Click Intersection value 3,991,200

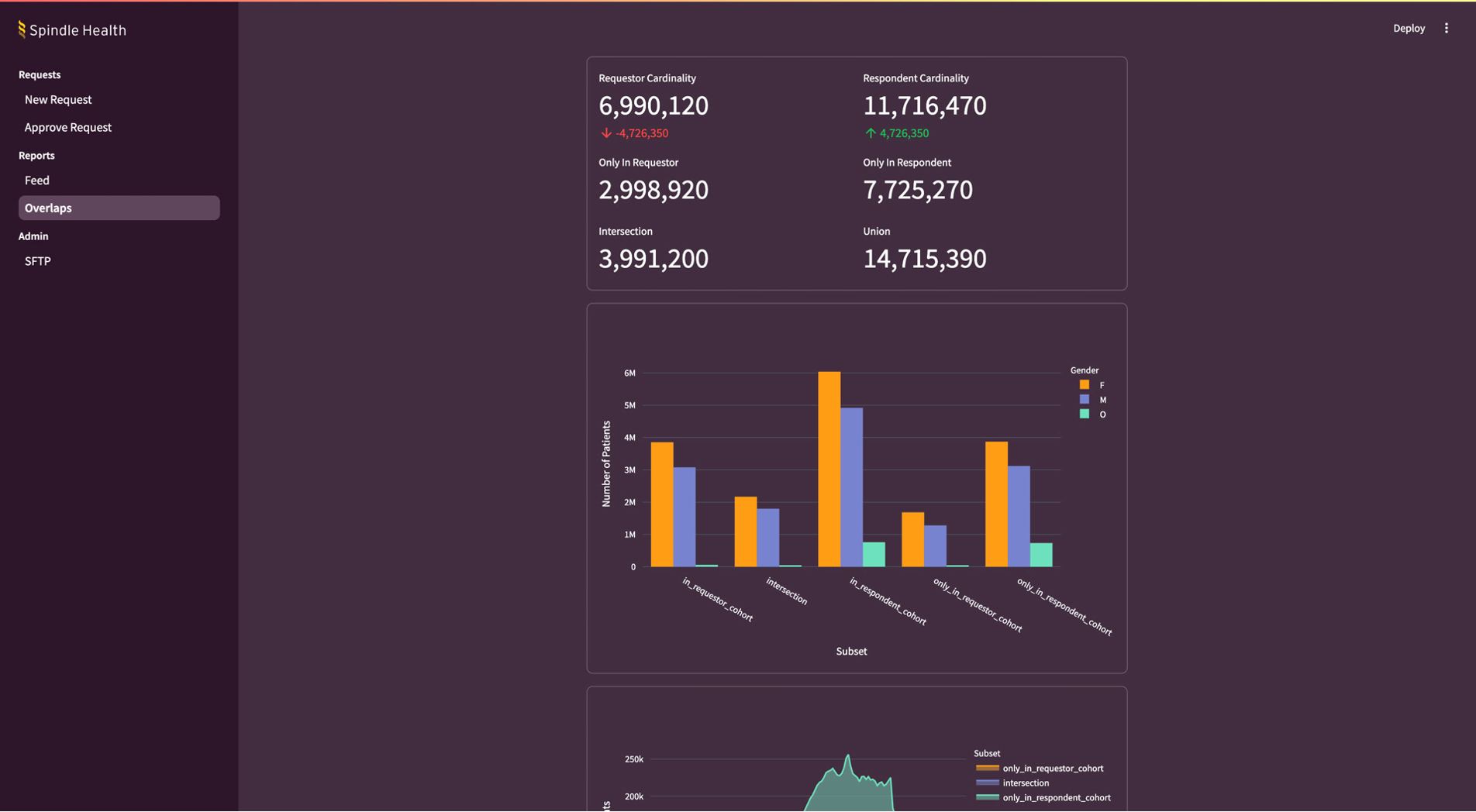pos(654,259)
